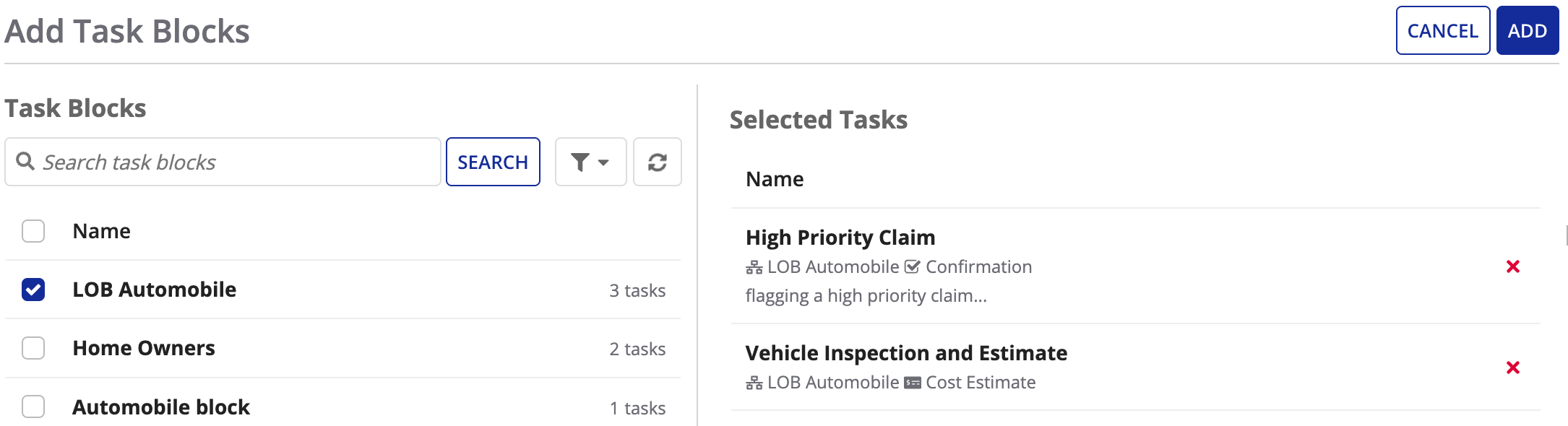The width and height of the screenshot is (1568, 426).
Task: Click LOB Automobile label under Vehicle Inspection
Action: coord(833,382)
